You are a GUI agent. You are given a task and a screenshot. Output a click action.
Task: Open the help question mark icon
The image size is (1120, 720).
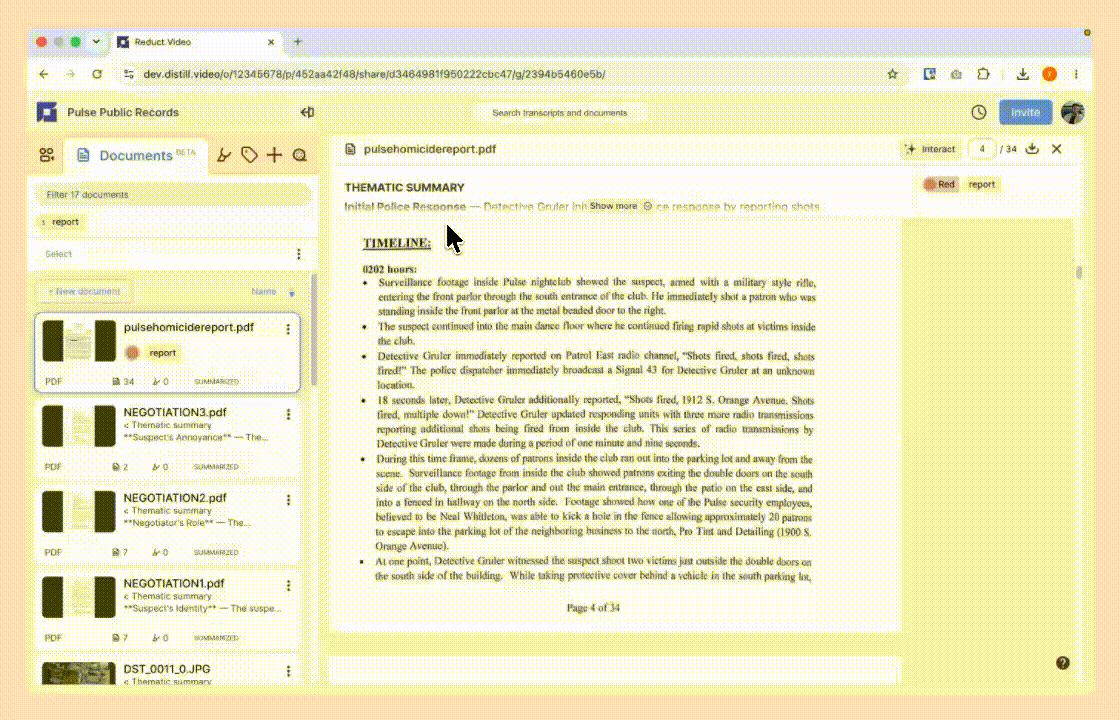[x=1063, y=663]
